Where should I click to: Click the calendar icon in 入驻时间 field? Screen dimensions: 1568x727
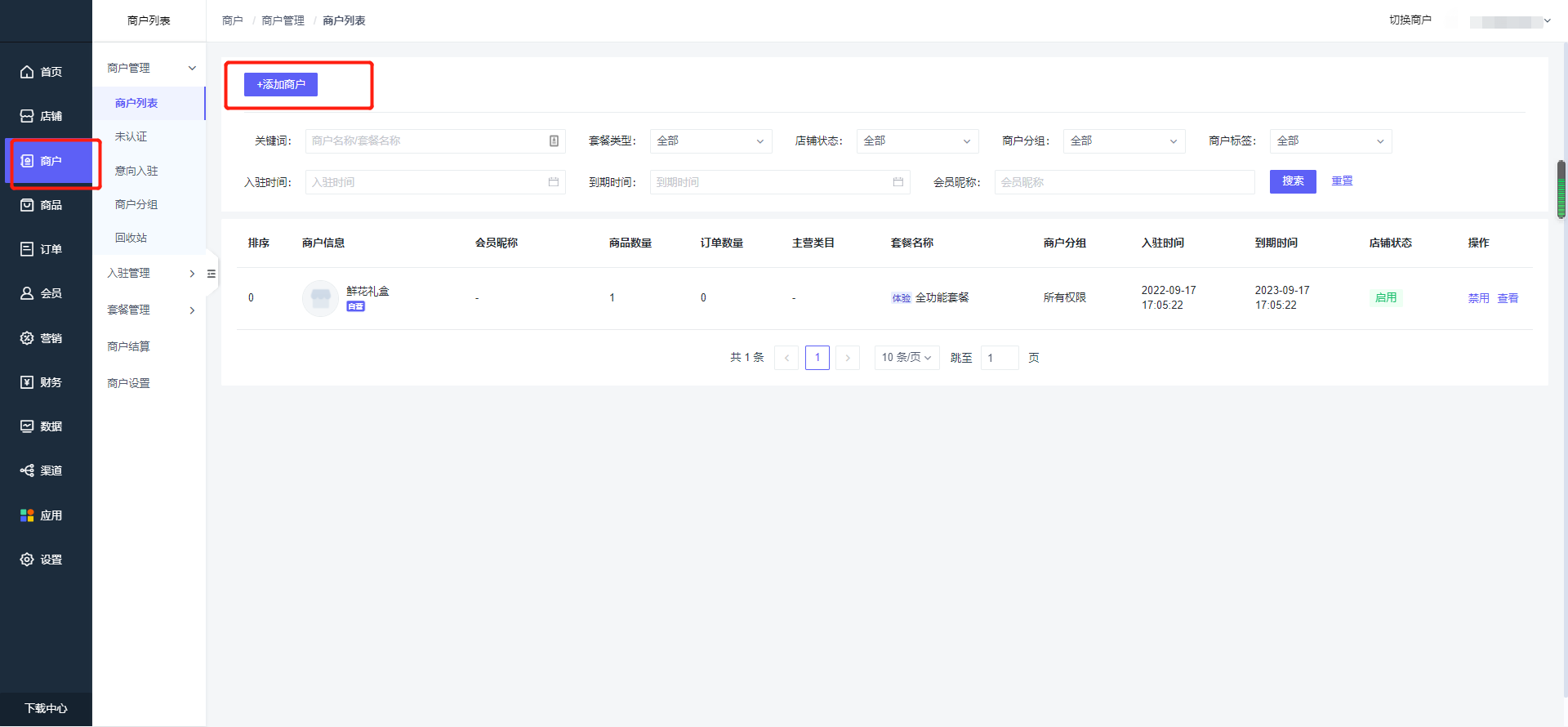(553, 182)
